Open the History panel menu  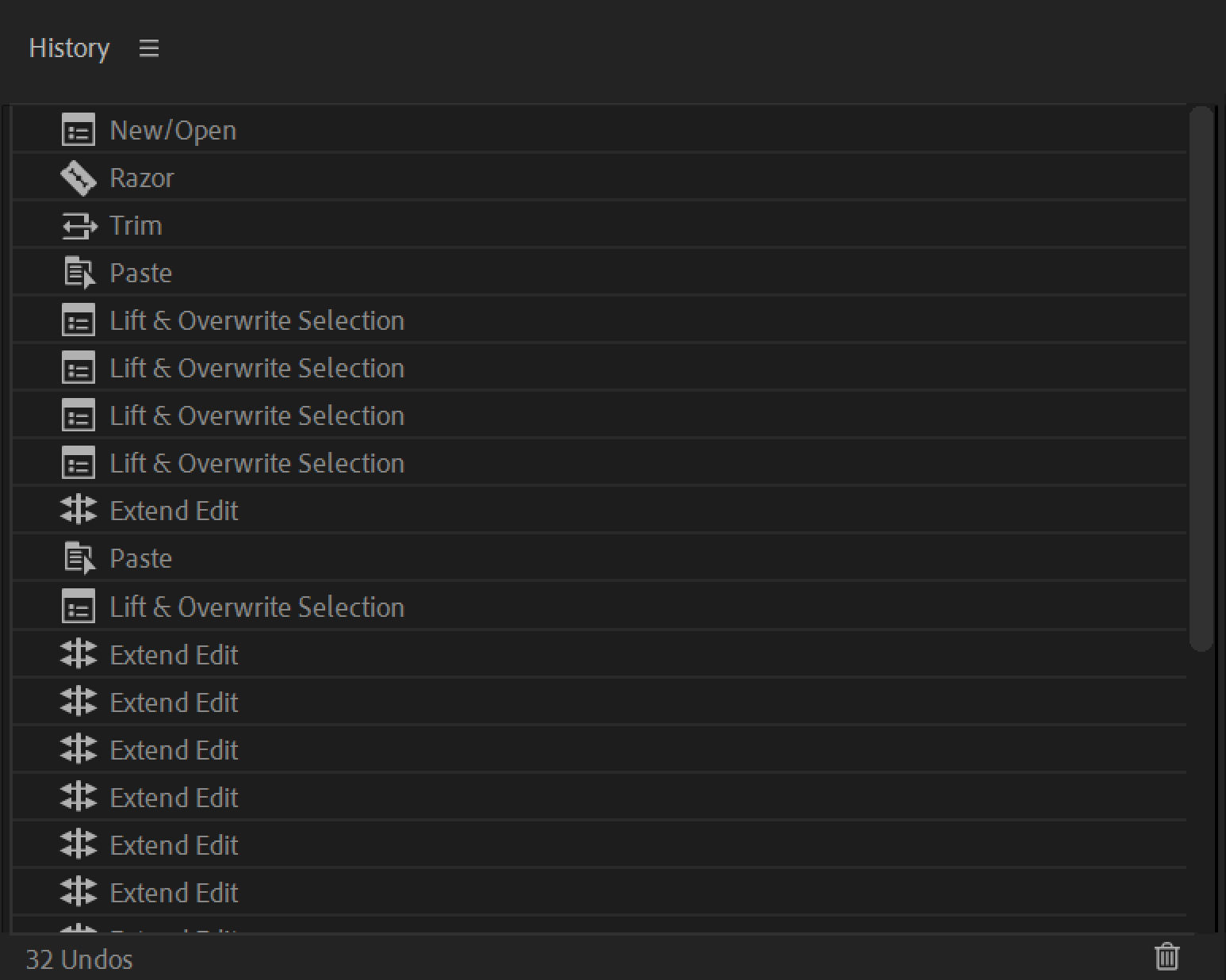[x=149, y=48]
